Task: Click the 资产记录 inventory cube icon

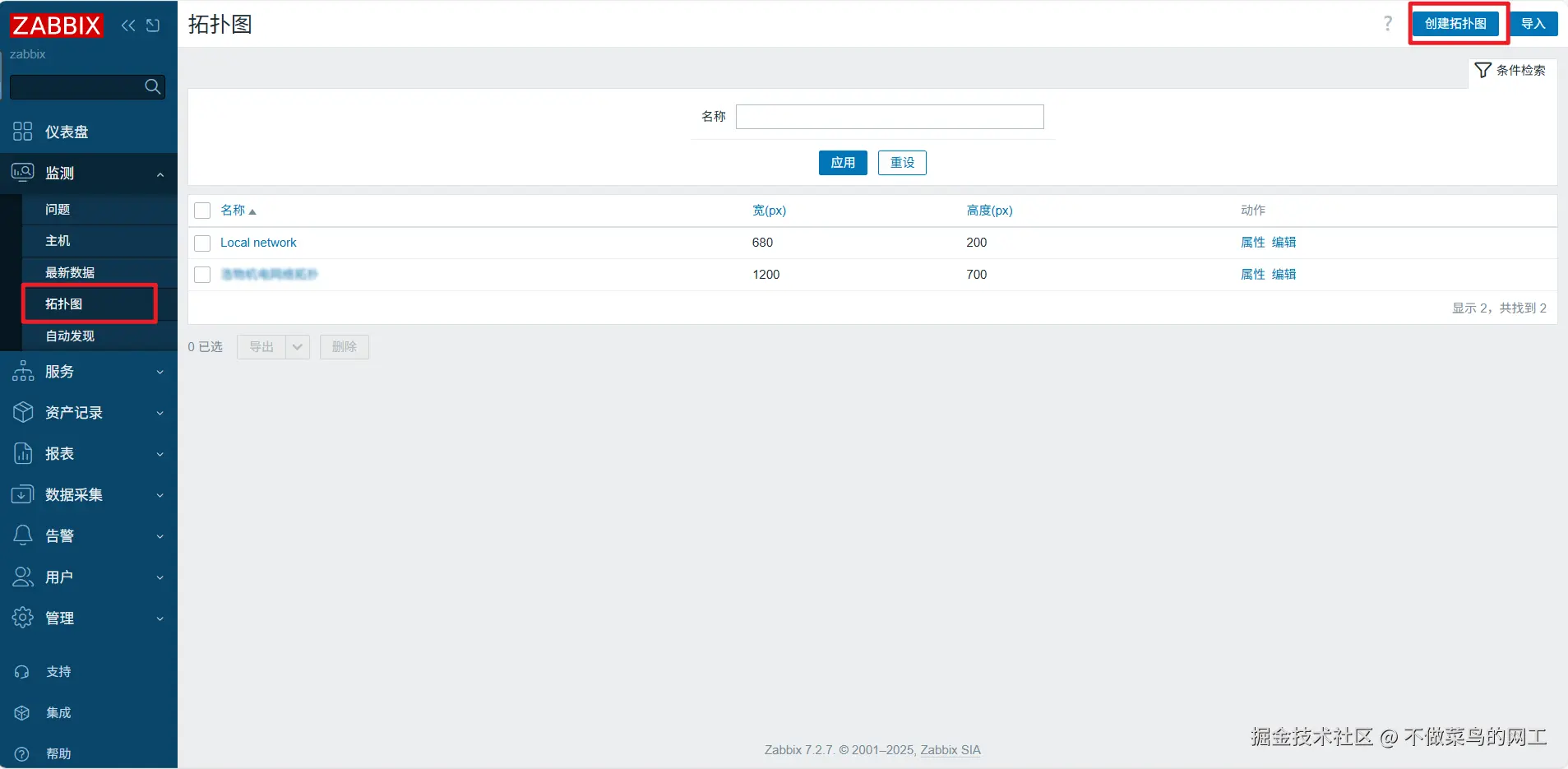Action: tap(23, 412)
